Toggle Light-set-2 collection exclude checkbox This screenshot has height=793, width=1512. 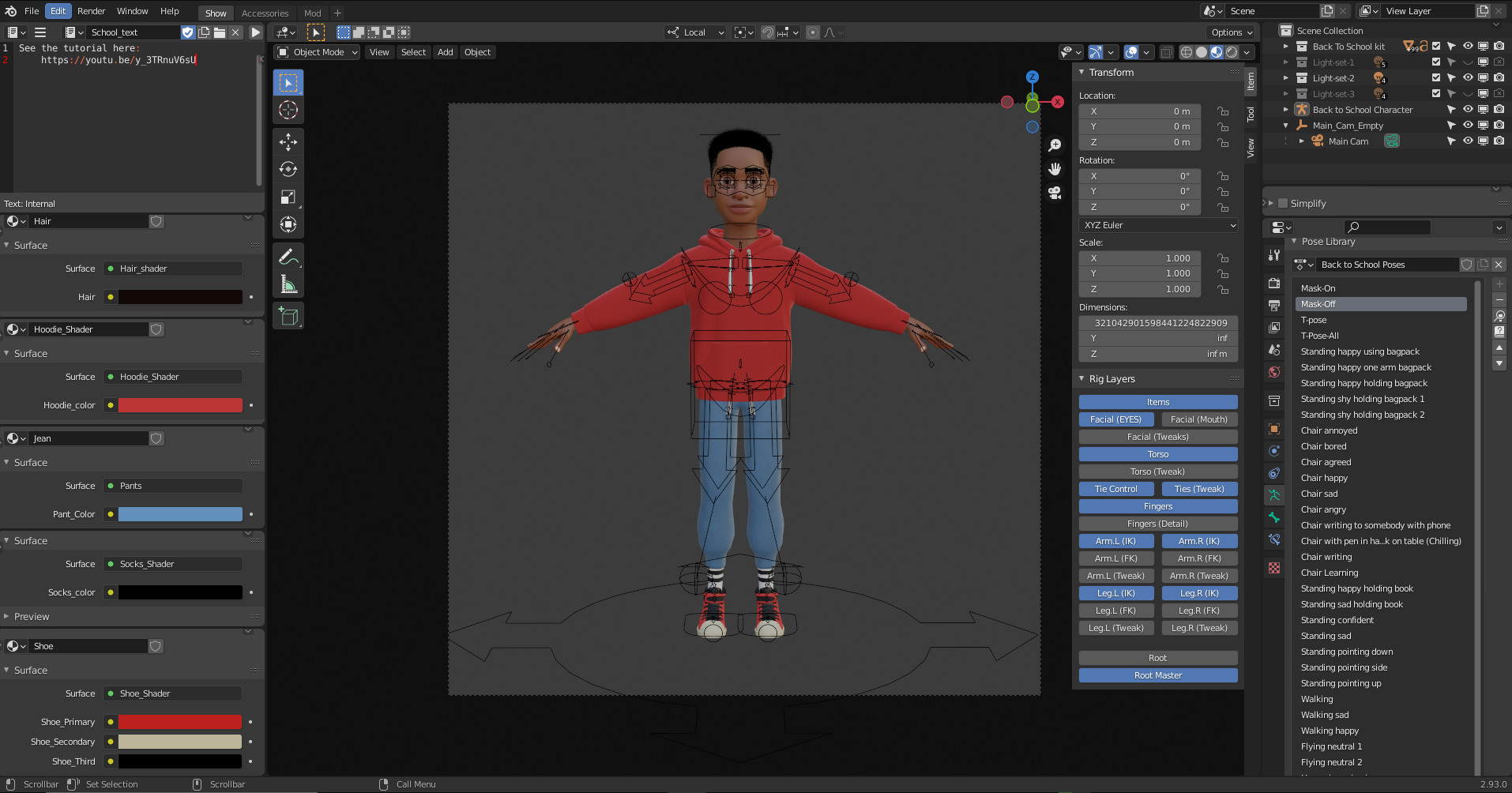[1436, 78]
